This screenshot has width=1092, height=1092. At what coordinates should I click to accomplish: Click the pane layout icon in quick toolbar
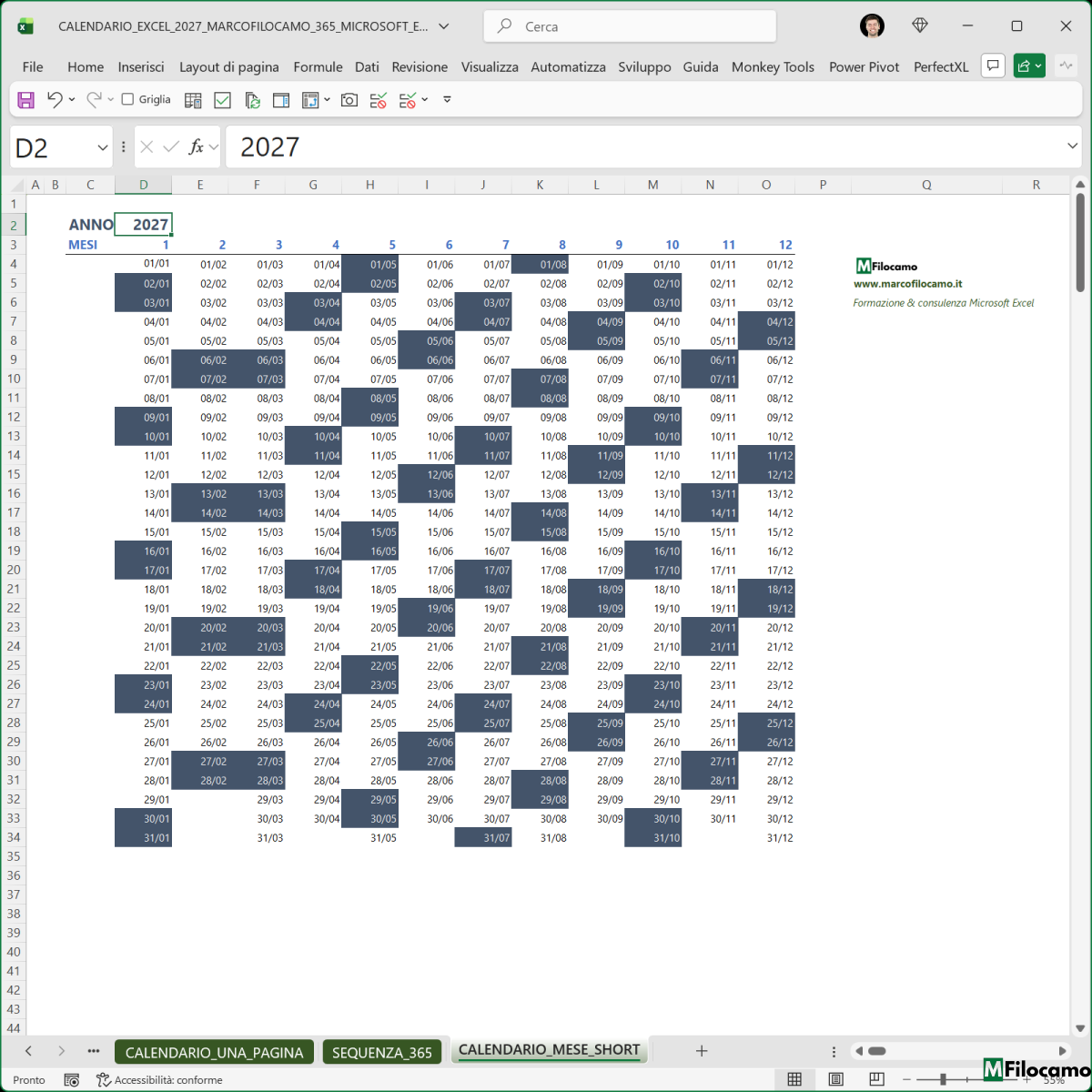(281, 100)
